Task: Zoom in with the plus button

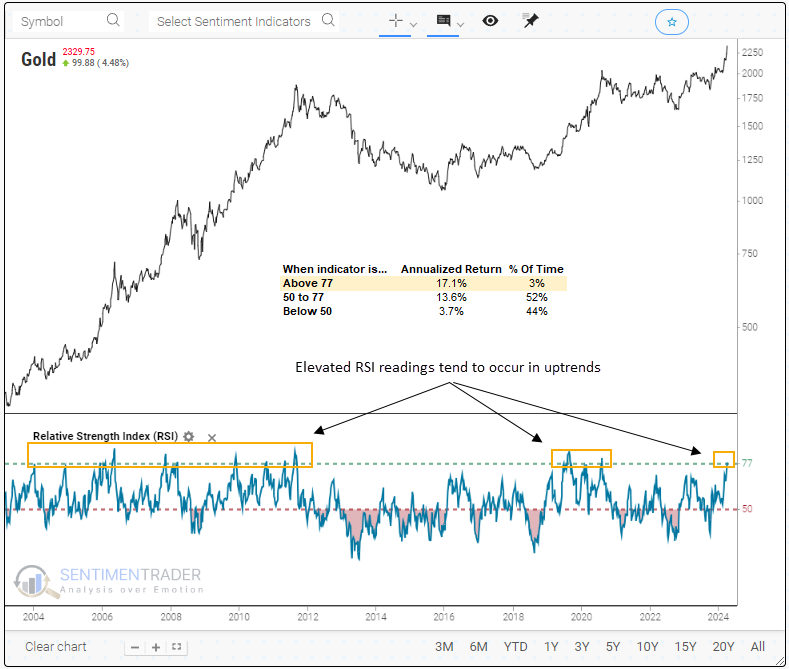Action: click(156, 647)
